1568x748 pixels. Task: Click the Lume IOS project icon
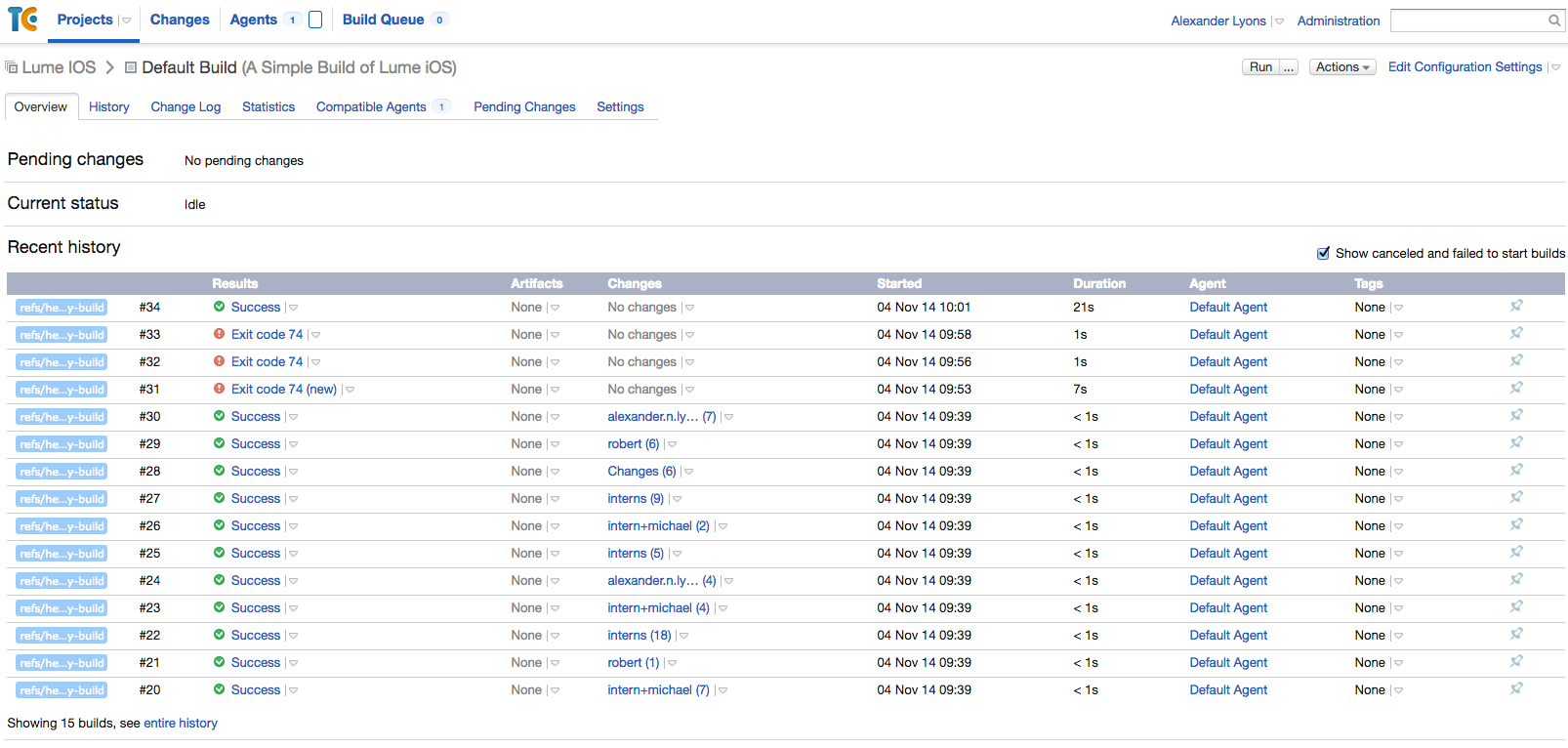12,67
